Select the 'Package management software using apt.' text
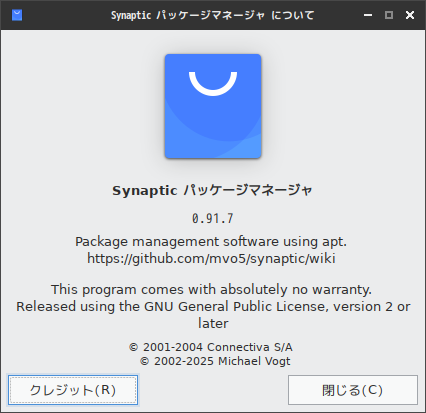 pos(211,242)
